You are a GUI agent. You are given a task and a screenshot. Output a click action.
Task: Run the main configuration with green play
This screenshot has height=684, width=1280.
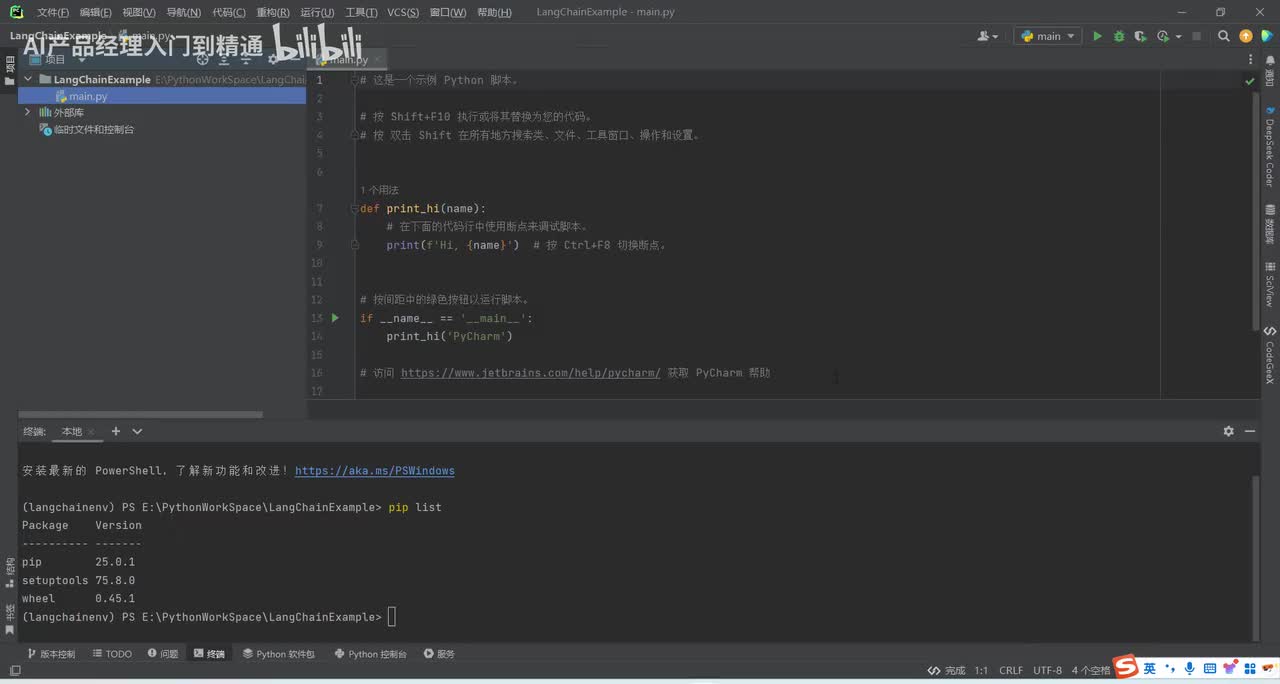[1097, 36]
